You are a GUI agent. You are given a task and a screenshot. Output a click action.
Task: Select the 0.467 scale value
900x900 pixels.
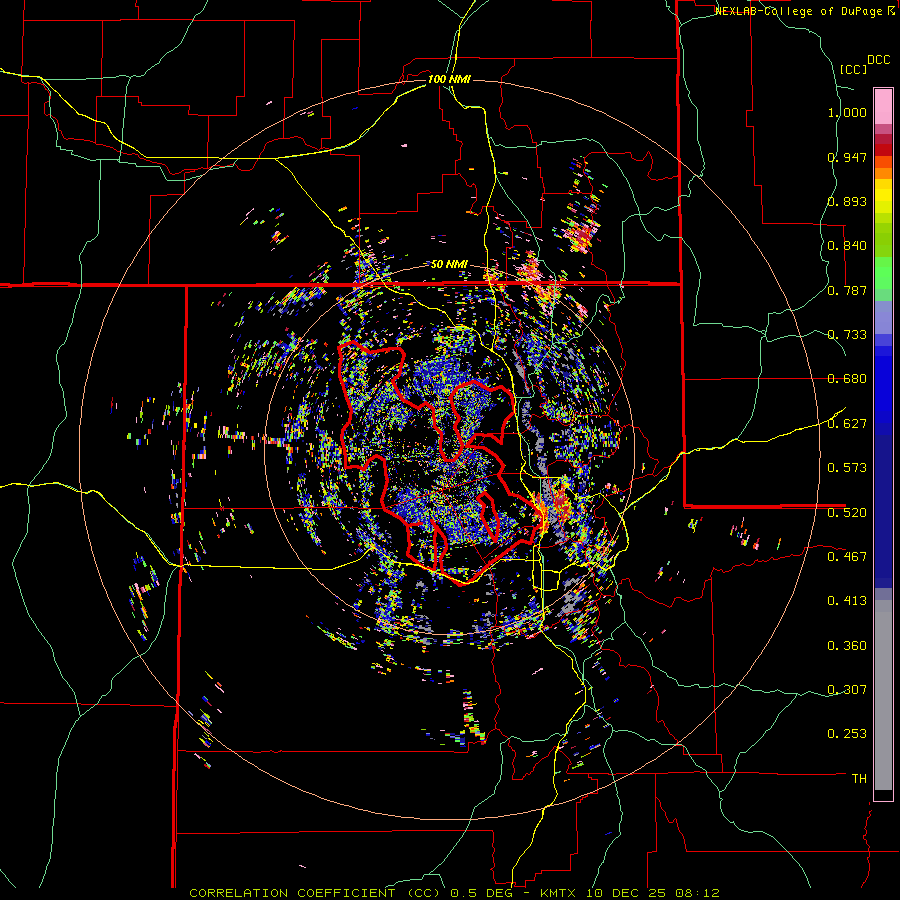coord(847,556)
